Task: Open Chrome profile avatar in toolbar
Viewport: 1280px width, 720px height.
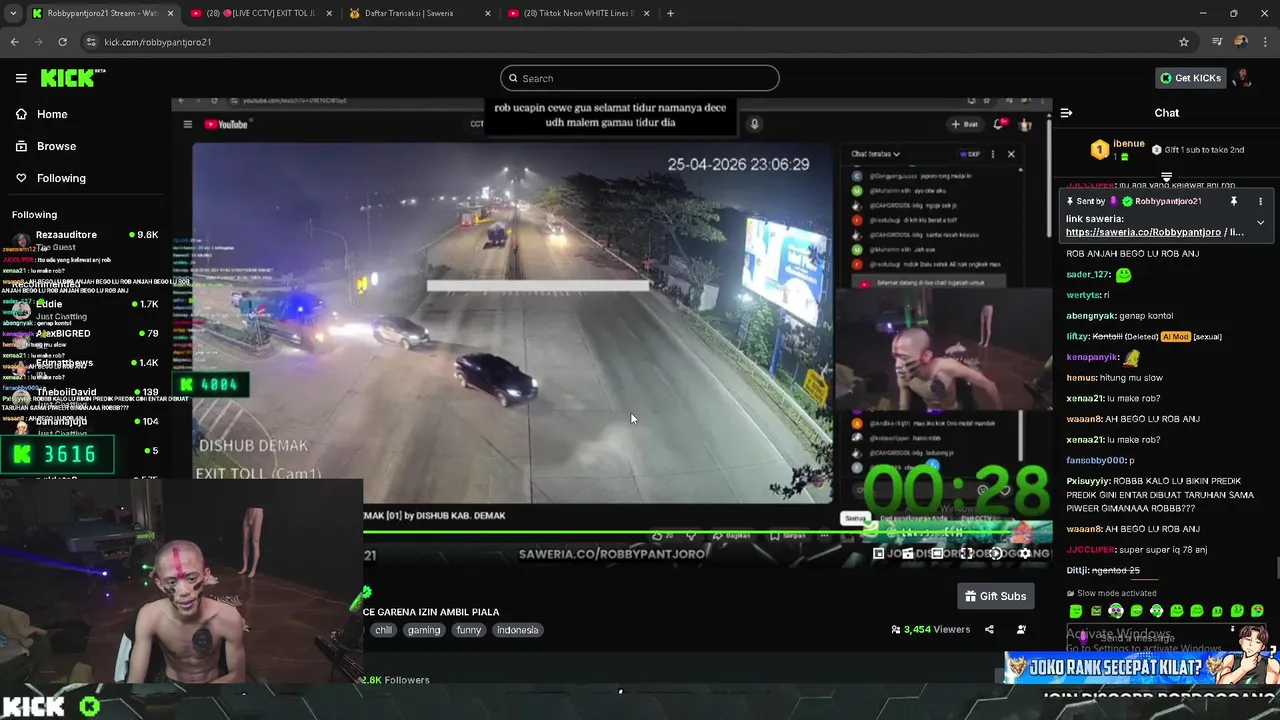Action: click(x=1241, y=42)
